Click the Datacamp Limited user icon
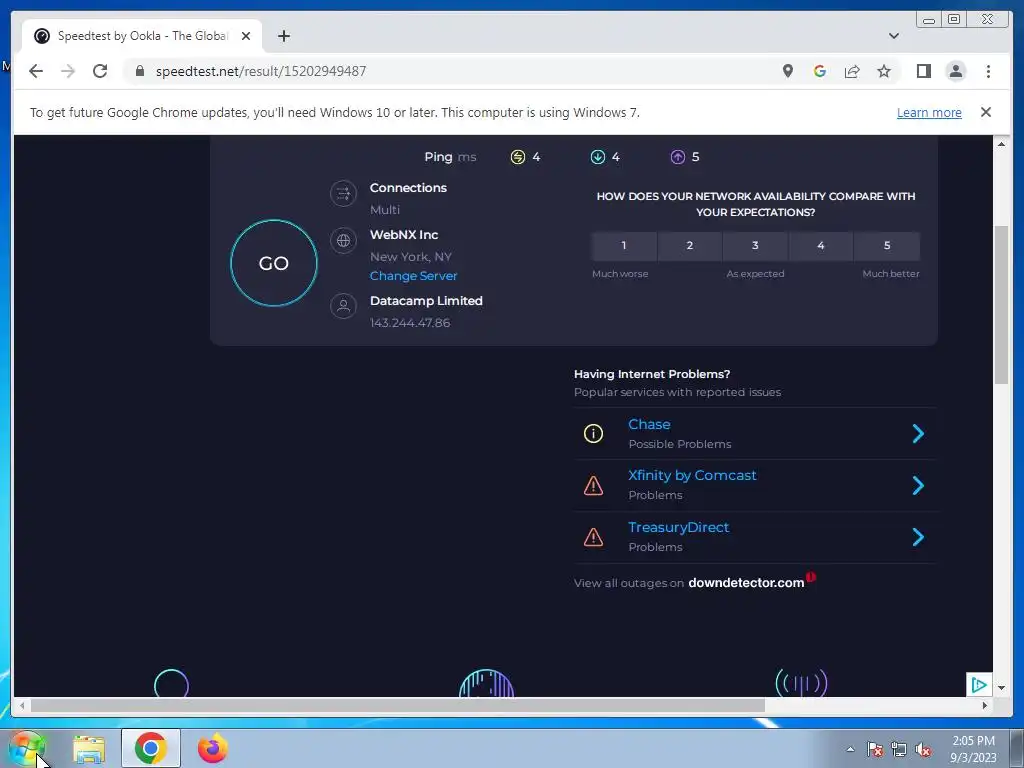1024x768 pixels. coord(344,306)
